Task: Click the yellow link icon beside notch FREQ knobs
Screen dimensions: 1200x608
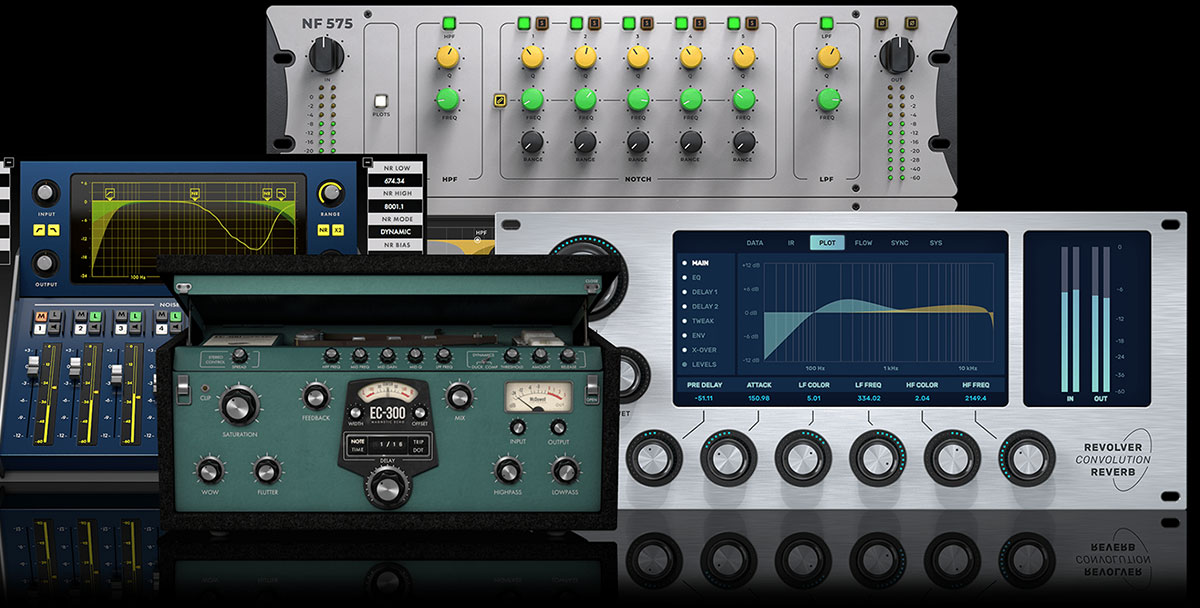Action: coord(499,99)
